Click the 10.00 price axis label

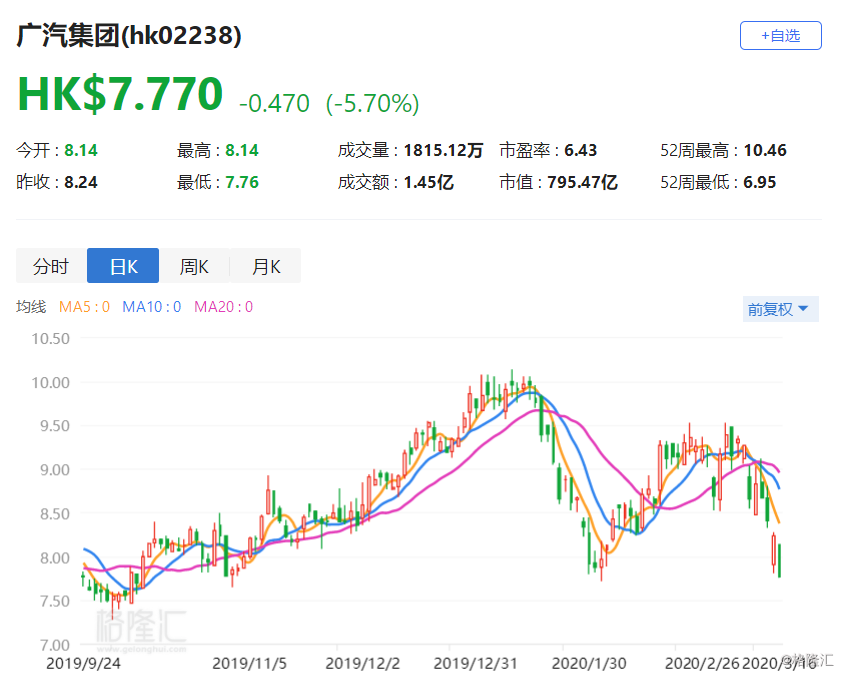(x=50, y=383)
